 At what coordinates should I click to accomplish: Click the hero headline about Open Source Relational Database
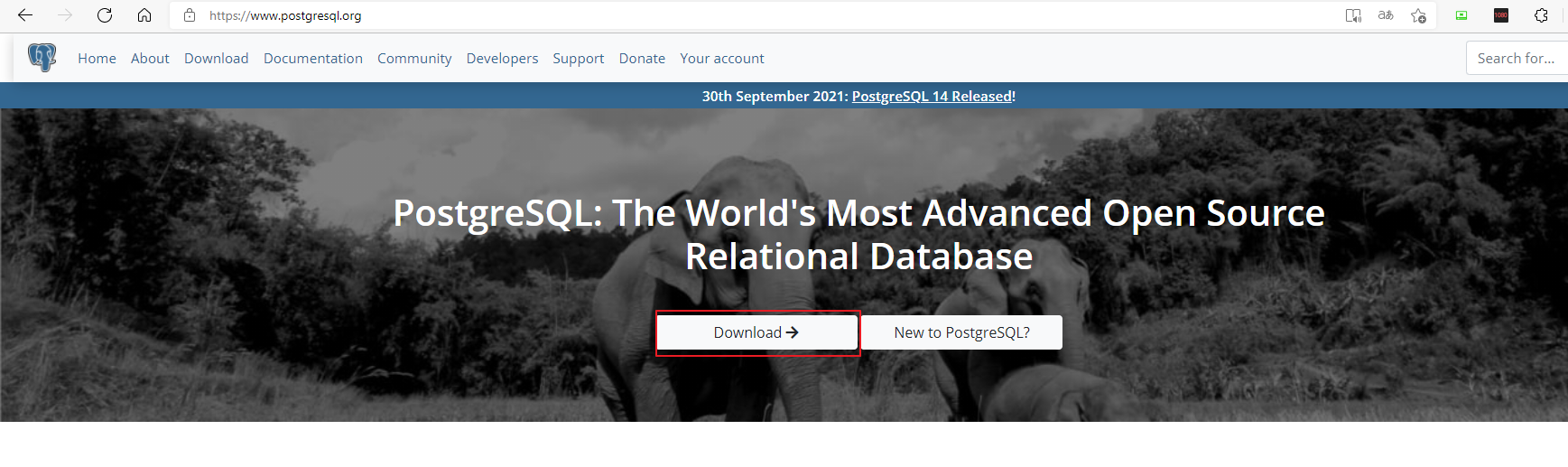[x=858, y=235]
